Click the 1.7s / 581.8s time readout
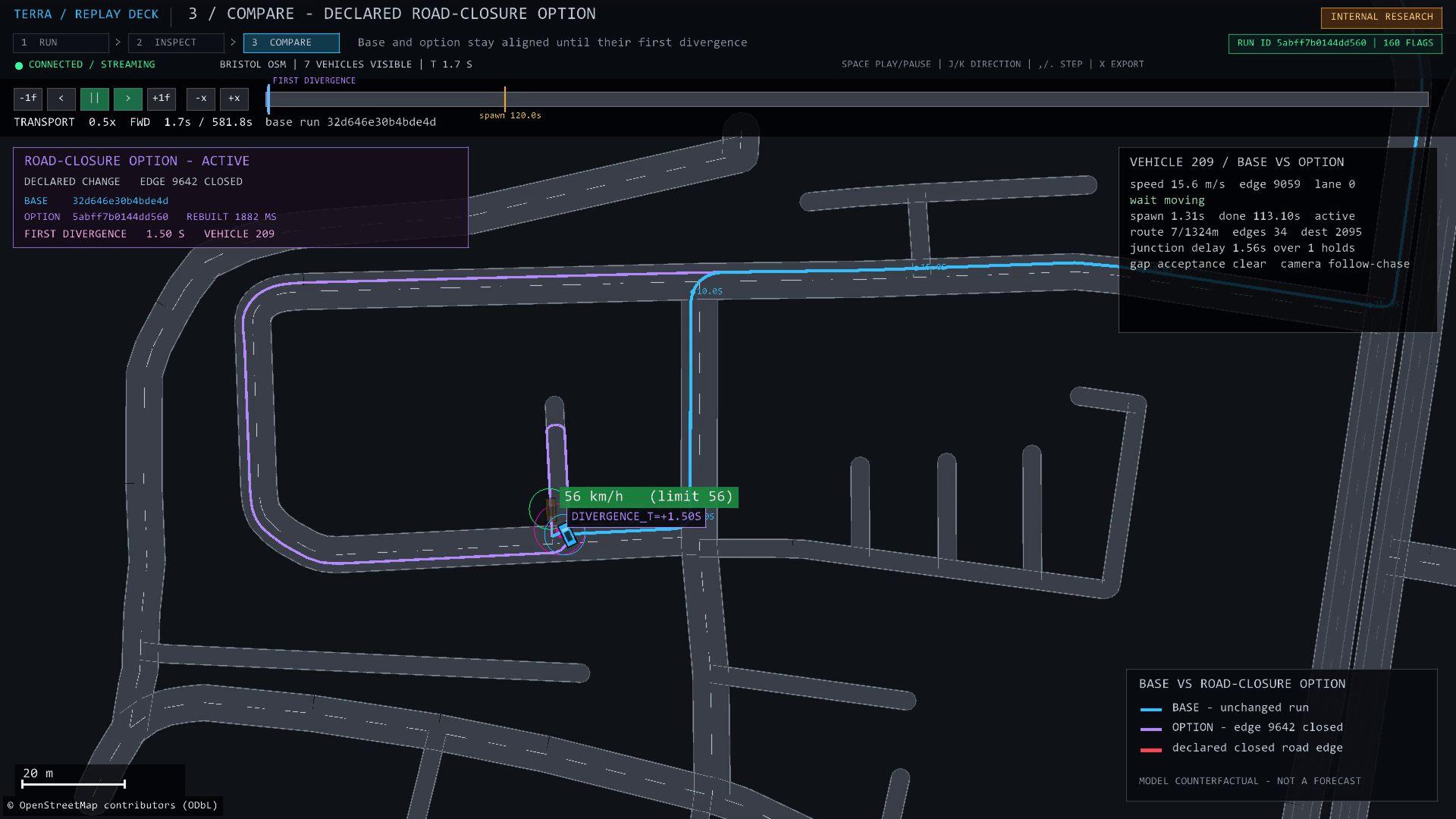 click(x=208, y=122)
